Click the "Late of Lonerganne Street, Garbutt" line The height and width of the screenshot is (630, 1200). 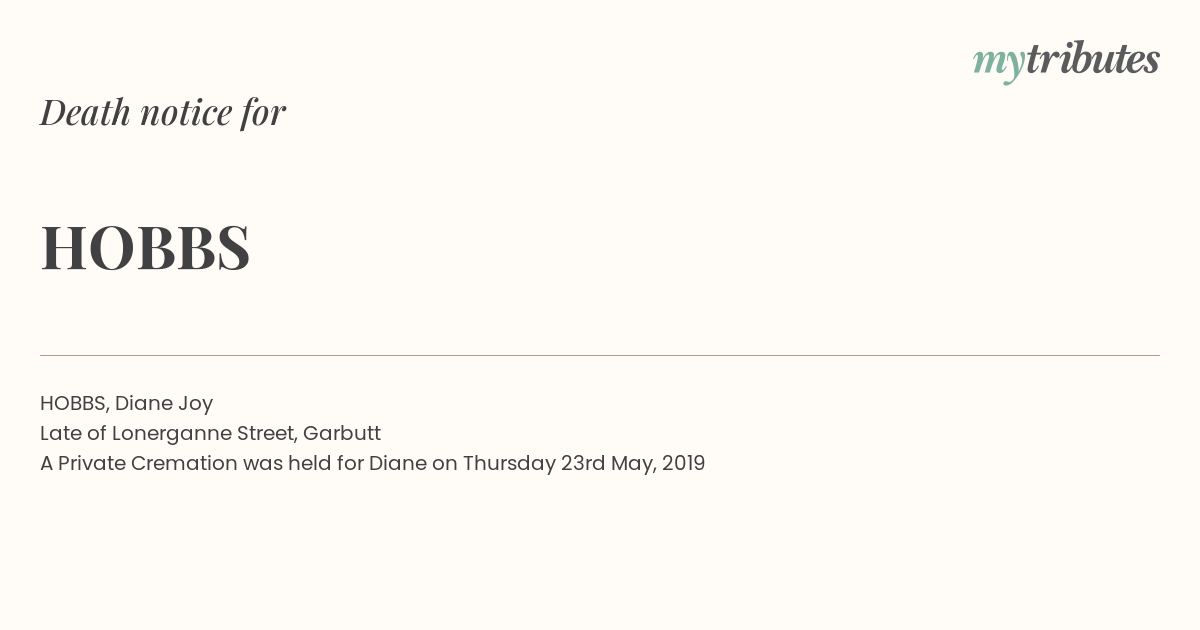click(210, 434)
